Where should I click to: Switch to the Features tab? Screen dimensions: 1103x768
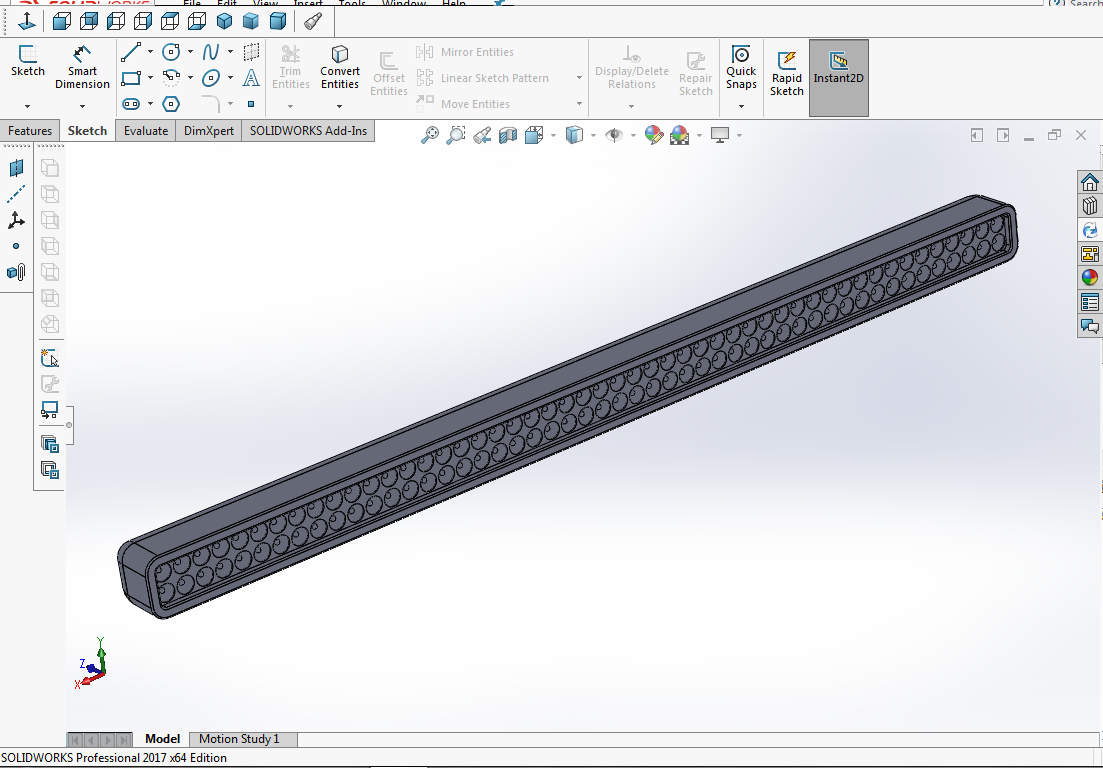click(x=30, y=131)
